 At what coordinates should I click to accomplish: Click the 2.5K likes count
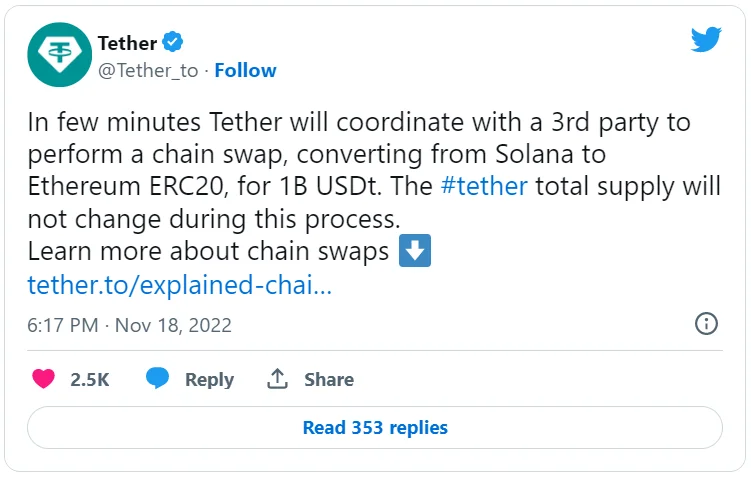[x=89, y=379]
